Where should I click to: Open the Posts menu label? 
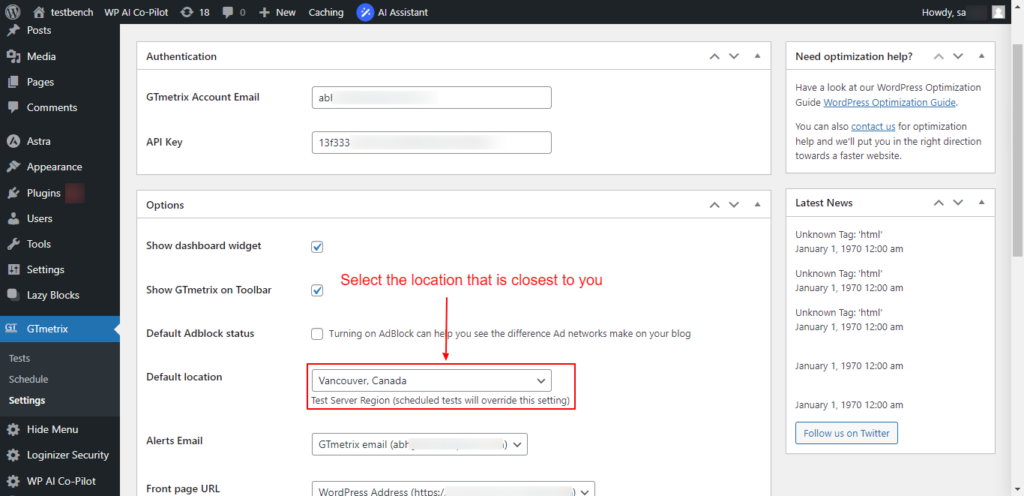click(39, 30)
